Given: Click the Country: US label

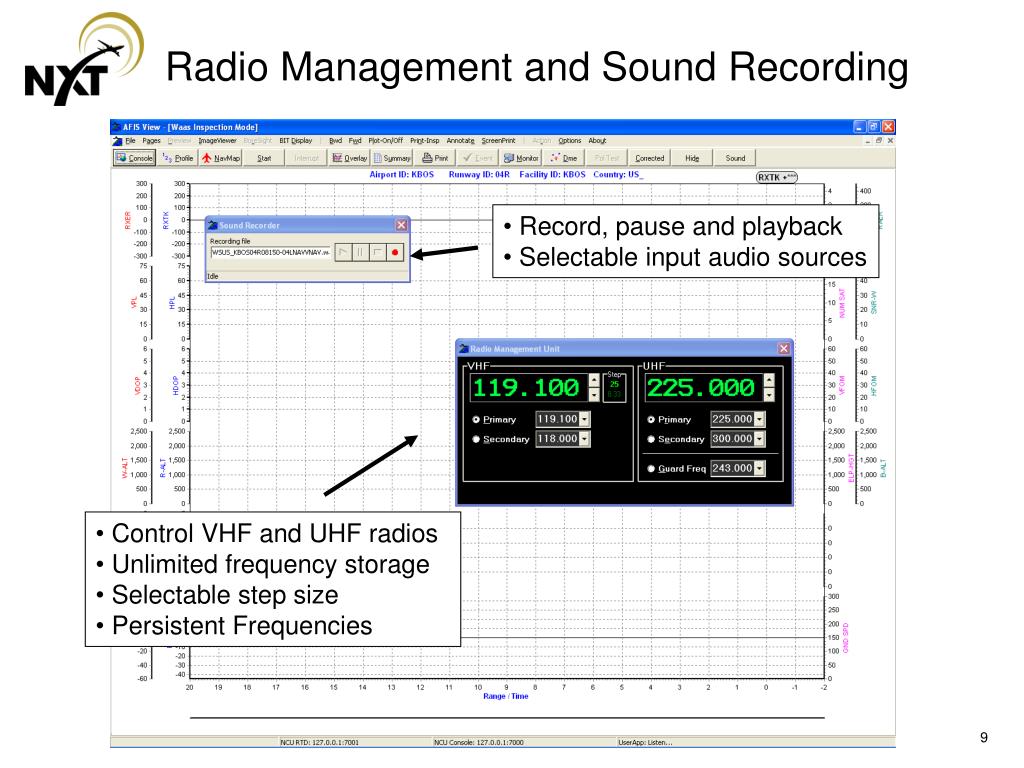Looking at the screenshot, I should 617,174.
